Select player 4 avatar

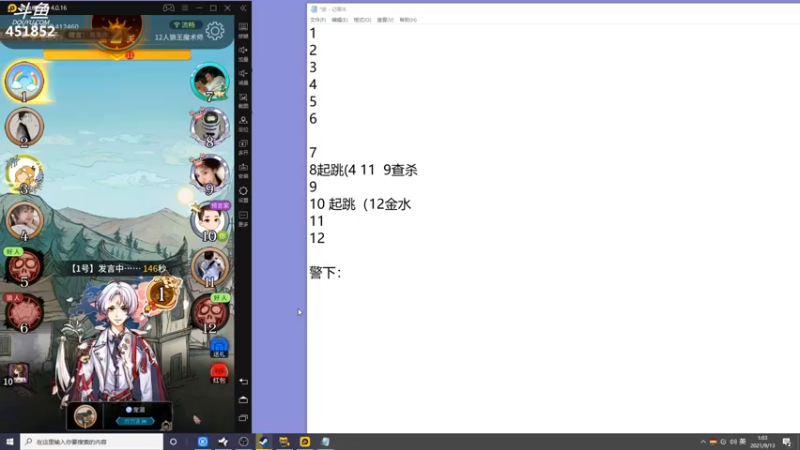coord(24,220)
